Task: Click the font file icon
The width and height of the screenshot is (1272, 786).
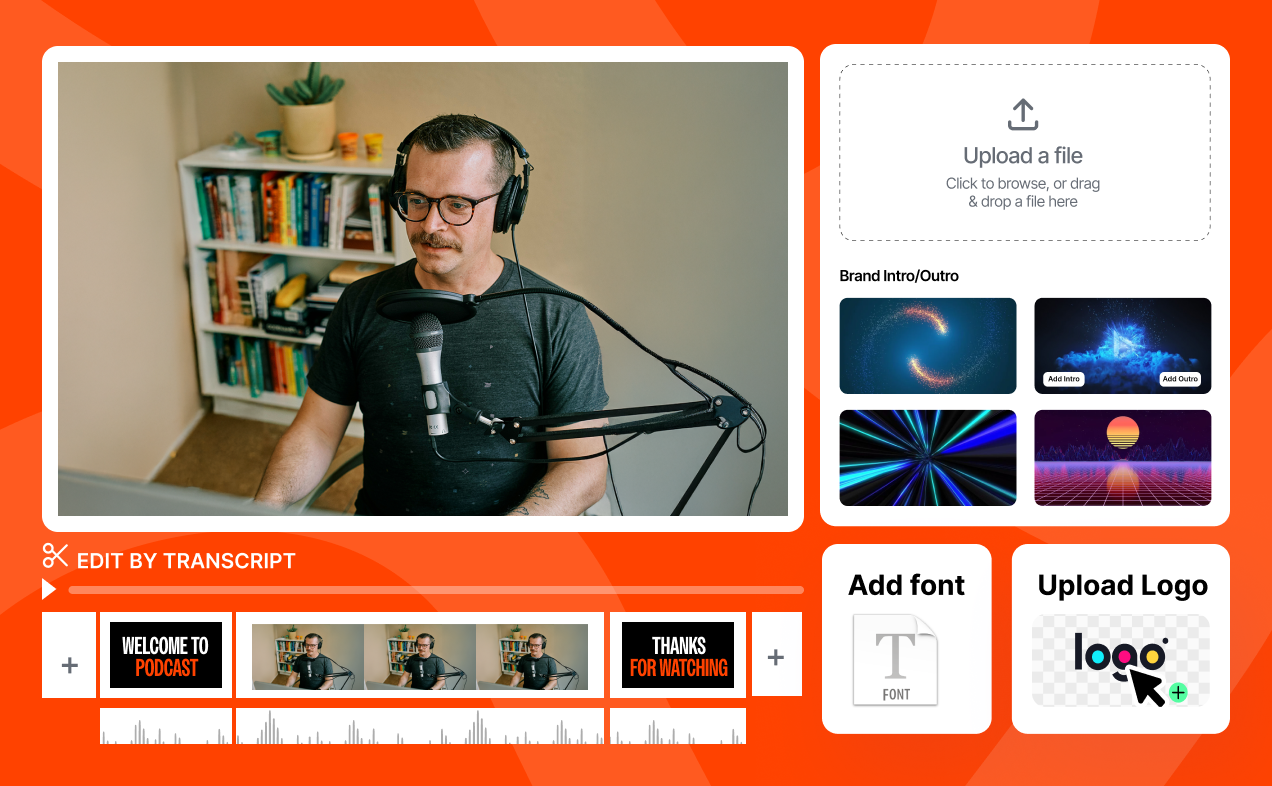Action: tap(896, 660)
